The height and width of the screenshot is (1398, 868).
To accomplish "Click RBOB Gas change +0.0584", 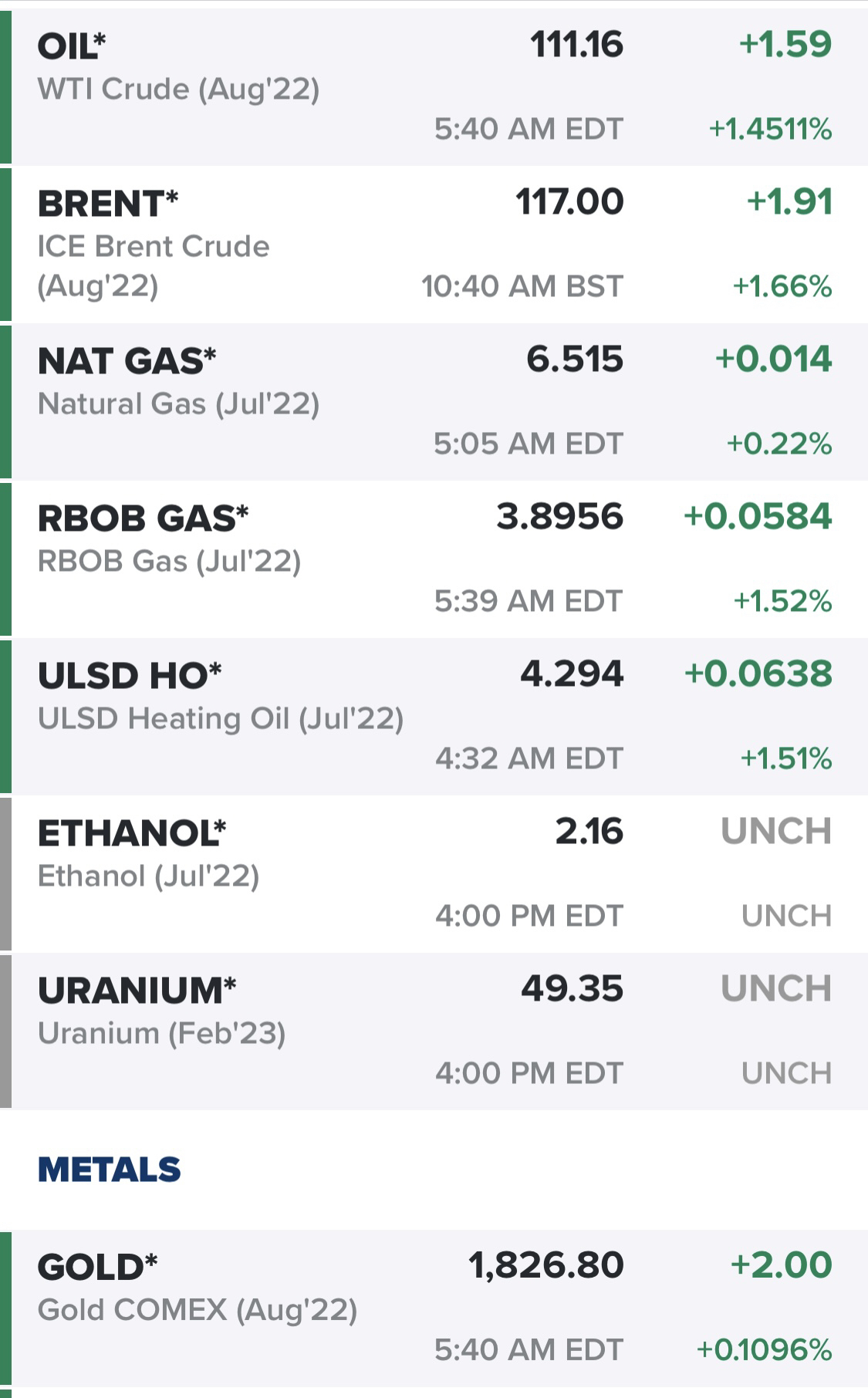I will pos(758,517).
